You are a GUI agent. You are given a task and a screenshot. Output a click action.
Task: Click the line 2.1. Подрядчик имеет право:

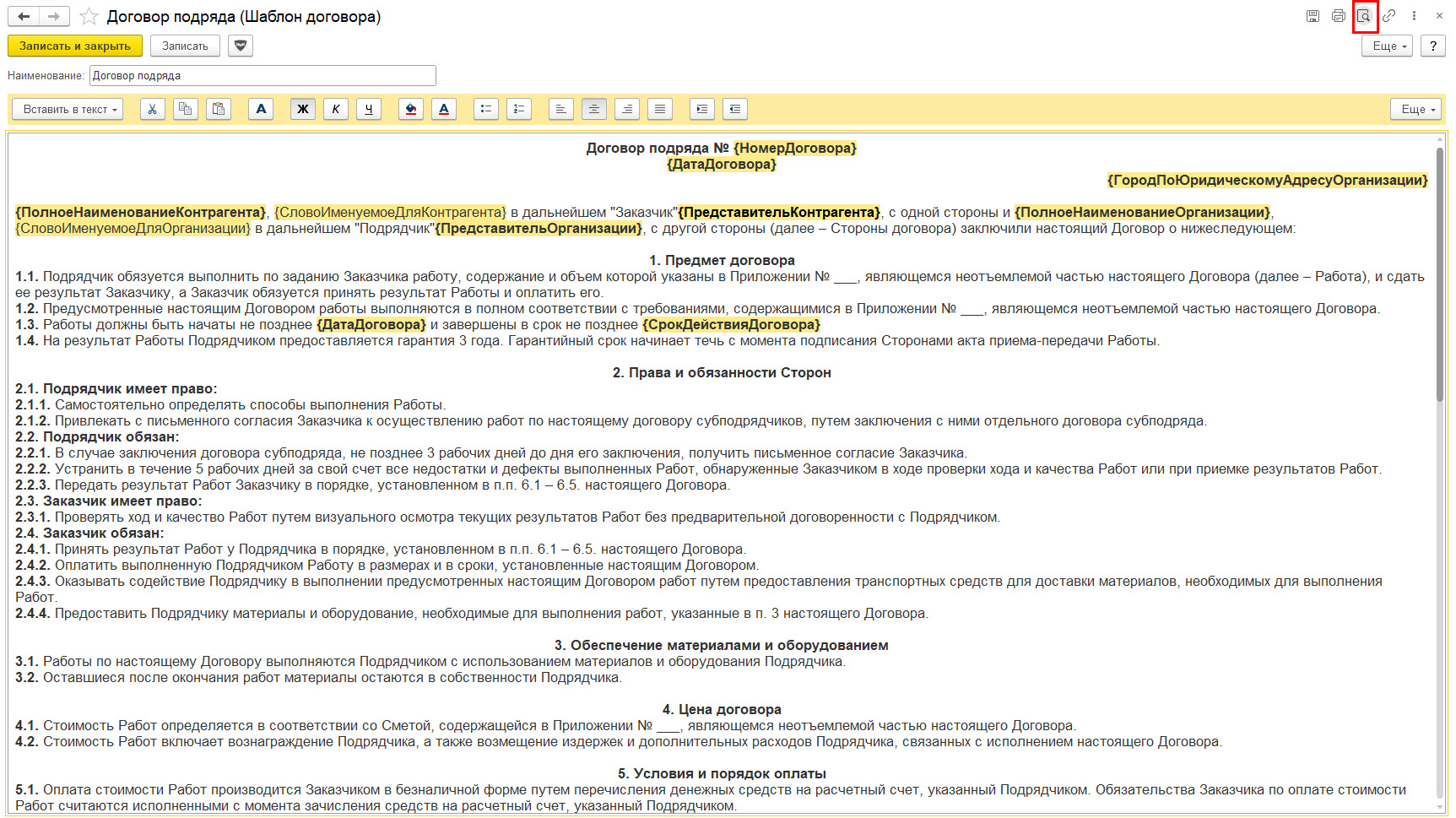pyautogui.click(x=116, y=388)
